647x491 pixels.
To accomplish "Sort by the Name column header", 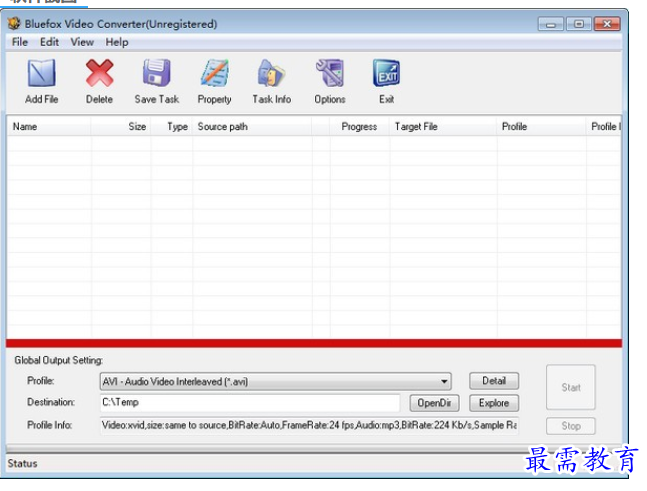I will pyautogui.click(x=49, y=127).
